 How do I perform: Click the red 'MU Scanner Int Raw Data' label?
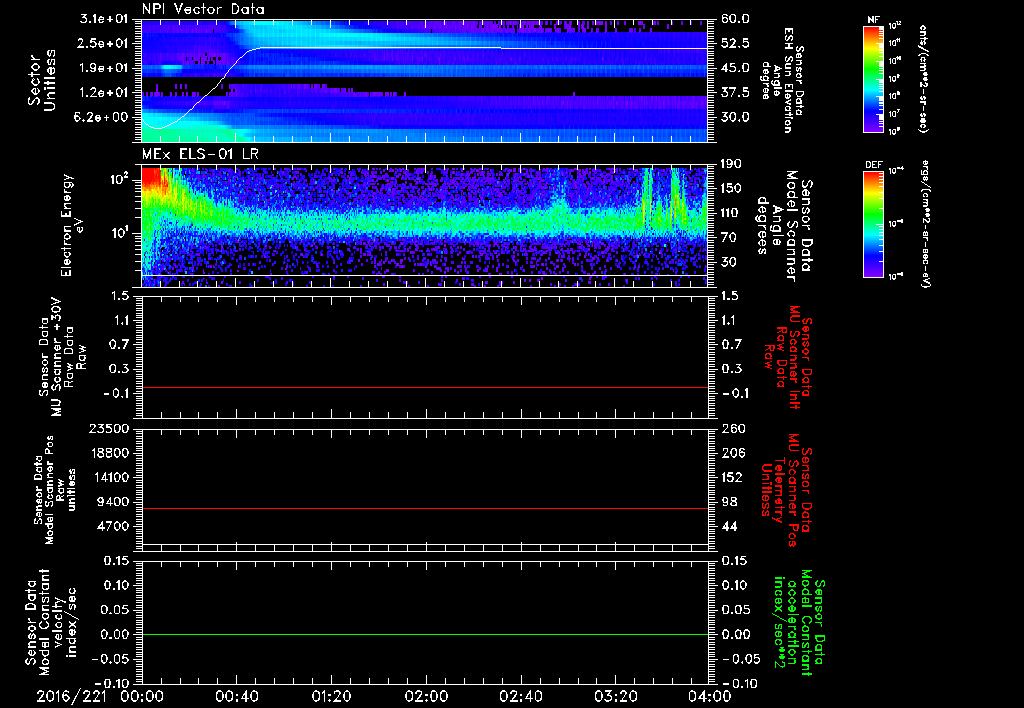(789, 357)
